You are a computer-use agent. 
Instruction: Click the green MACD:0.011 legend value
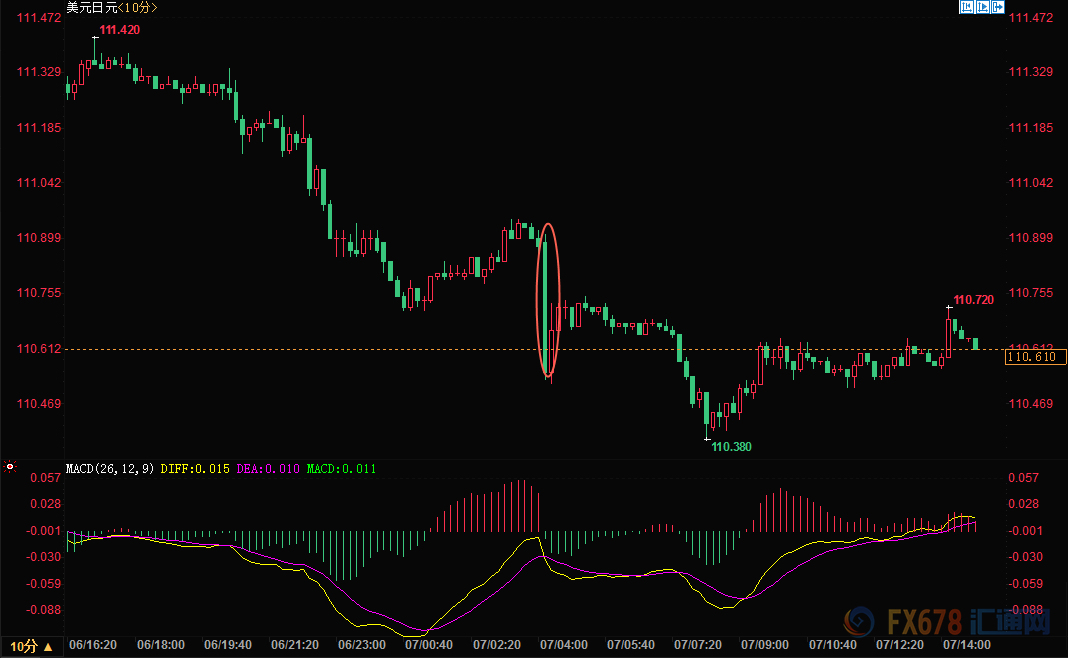click(x=341, y=468)
